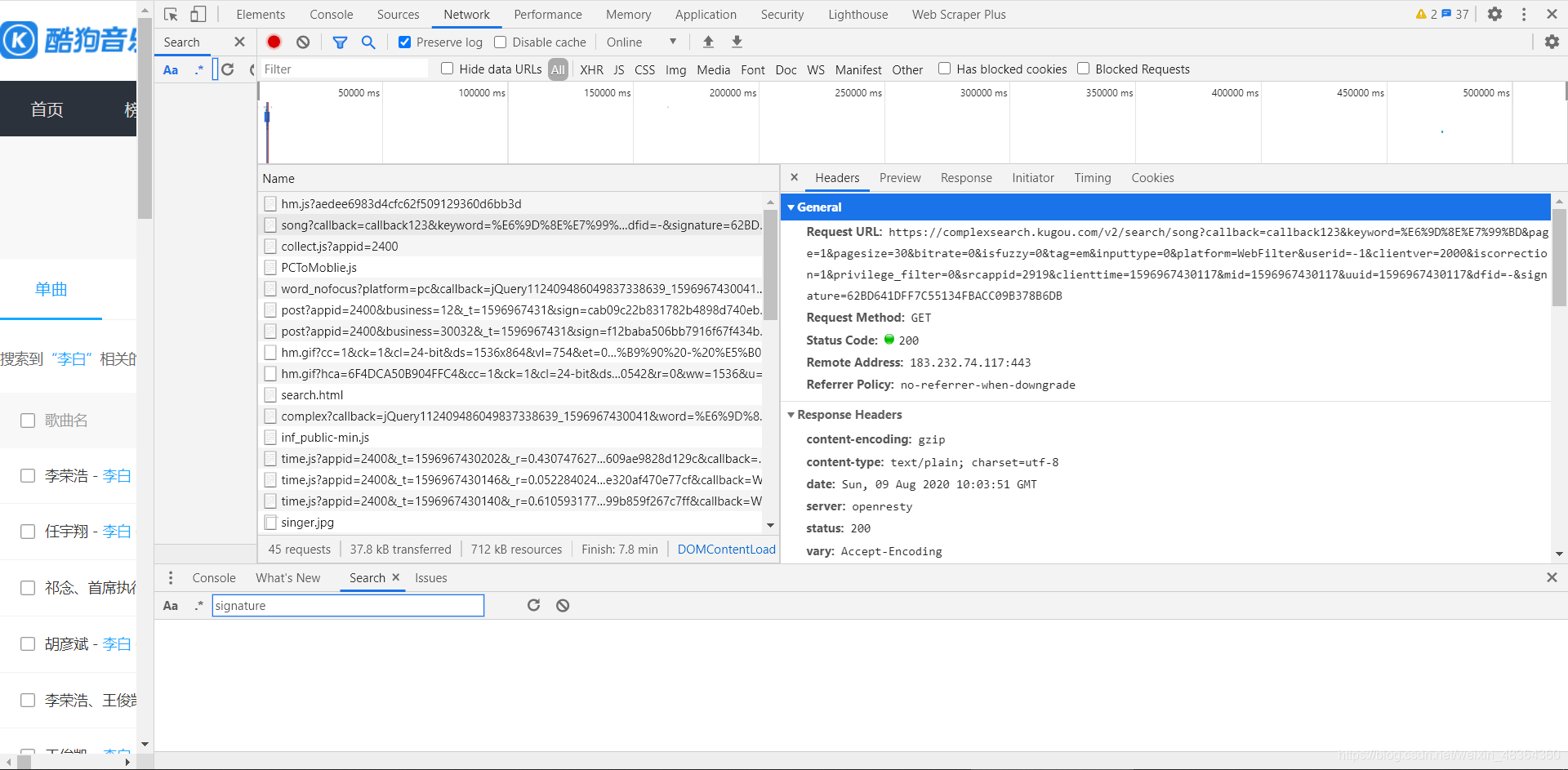Toggle match case in drawer search
Viewport: 1568px width, 770px height.
(171, 605)
